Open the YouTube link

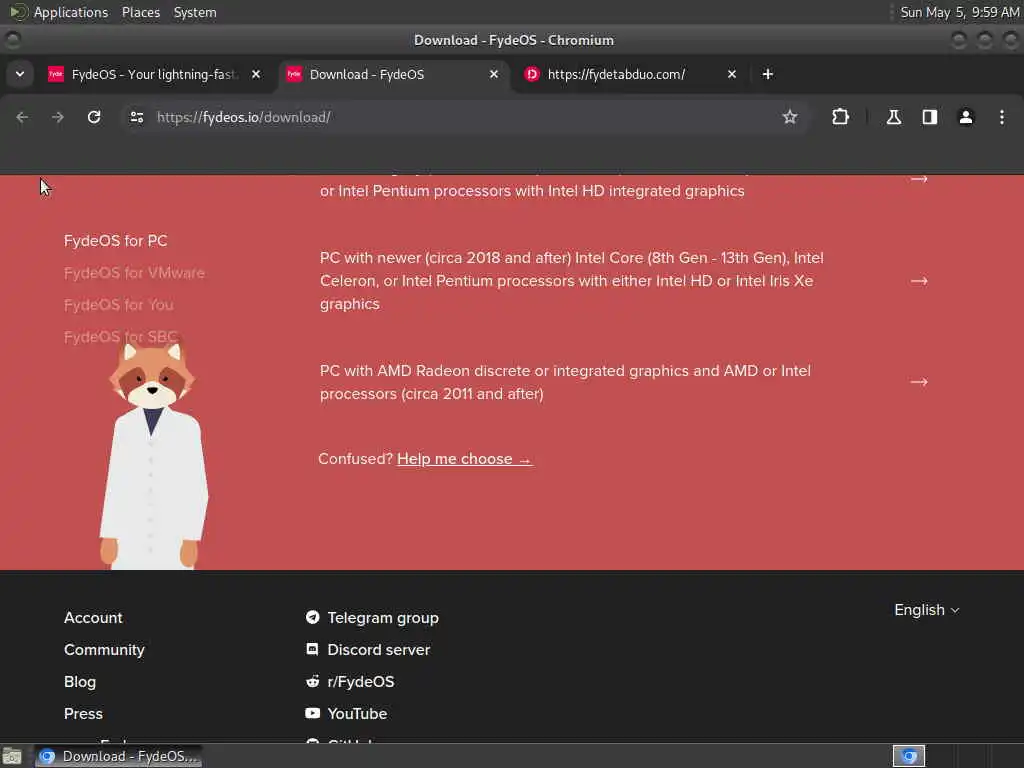click(357, 714)
